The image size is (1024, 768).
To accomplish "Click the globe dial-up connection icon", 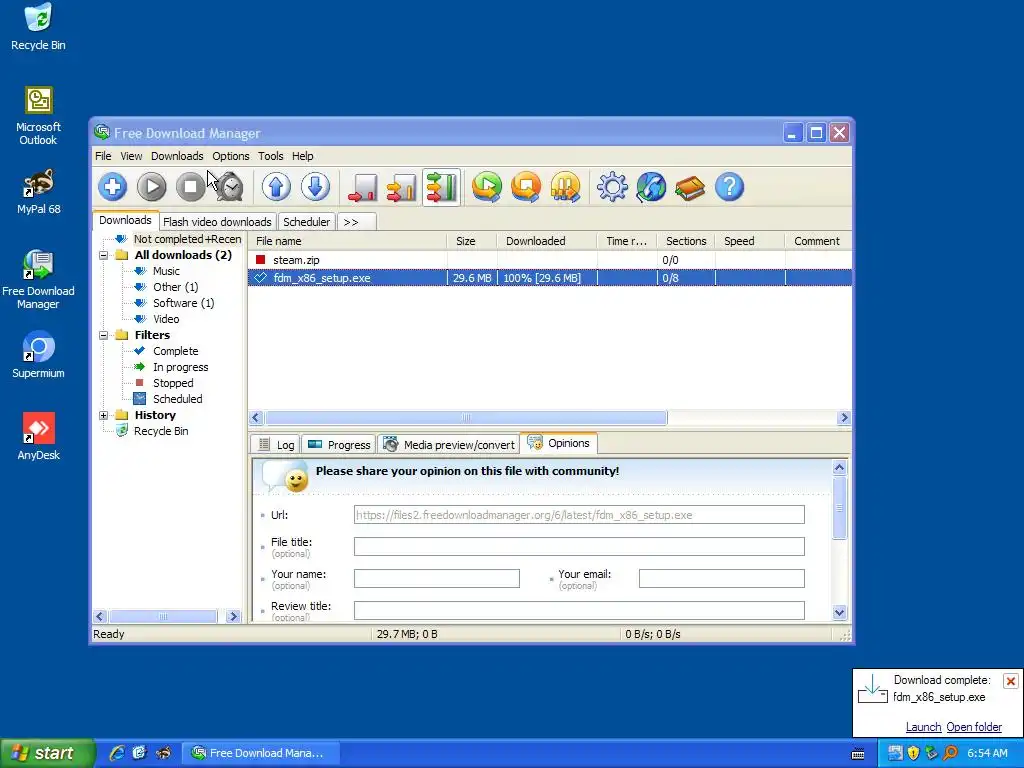I will click(x=651, y=187).
